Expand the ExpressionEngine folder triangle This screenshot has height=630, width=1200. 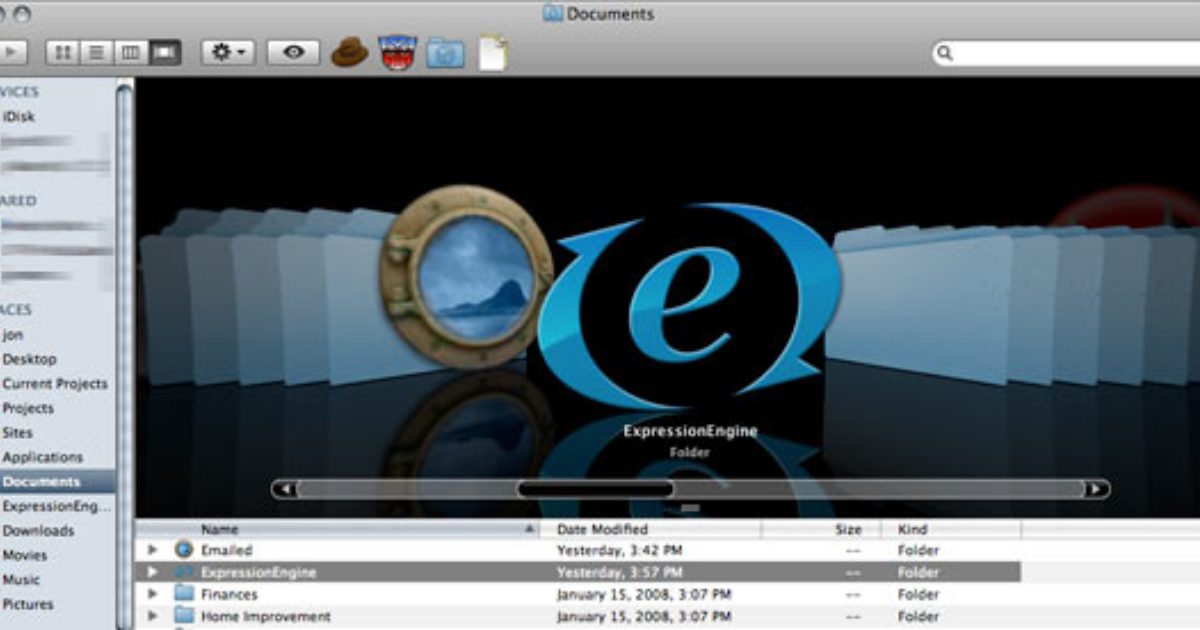point(153,572)
